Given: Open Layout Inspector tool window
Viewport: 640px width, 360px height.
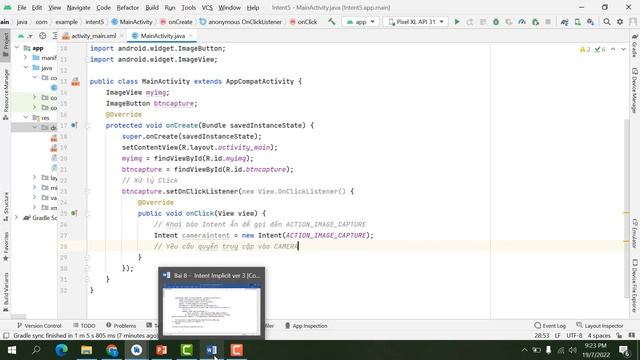Looking at the screenshot, I should (x=600, y=326).
